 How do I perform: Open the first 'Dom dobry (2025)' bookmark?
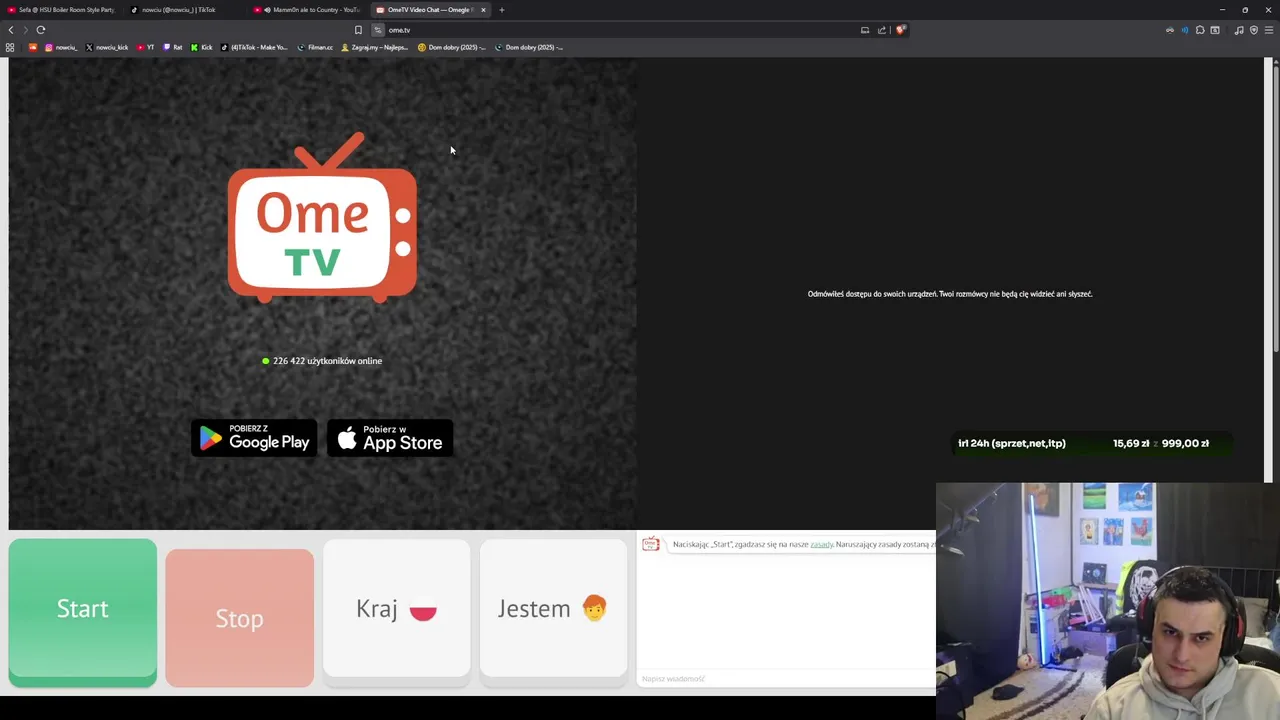click(451, 47)
